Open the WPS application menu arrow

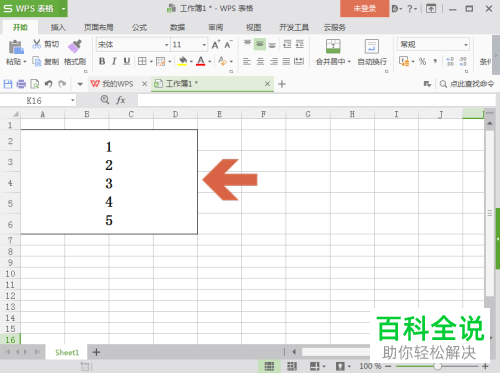(63, 8)
